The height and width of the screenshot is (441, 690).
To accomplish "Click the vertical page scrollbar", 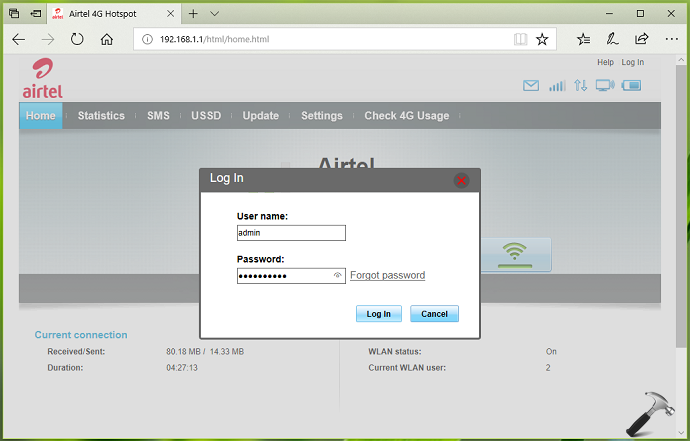I will tap(681, 206).
